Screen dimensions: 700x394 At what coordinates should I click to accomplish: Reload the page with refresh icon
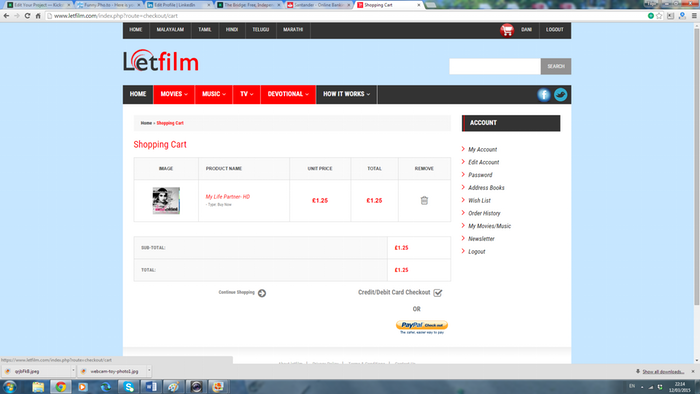(x=27, y=16)
